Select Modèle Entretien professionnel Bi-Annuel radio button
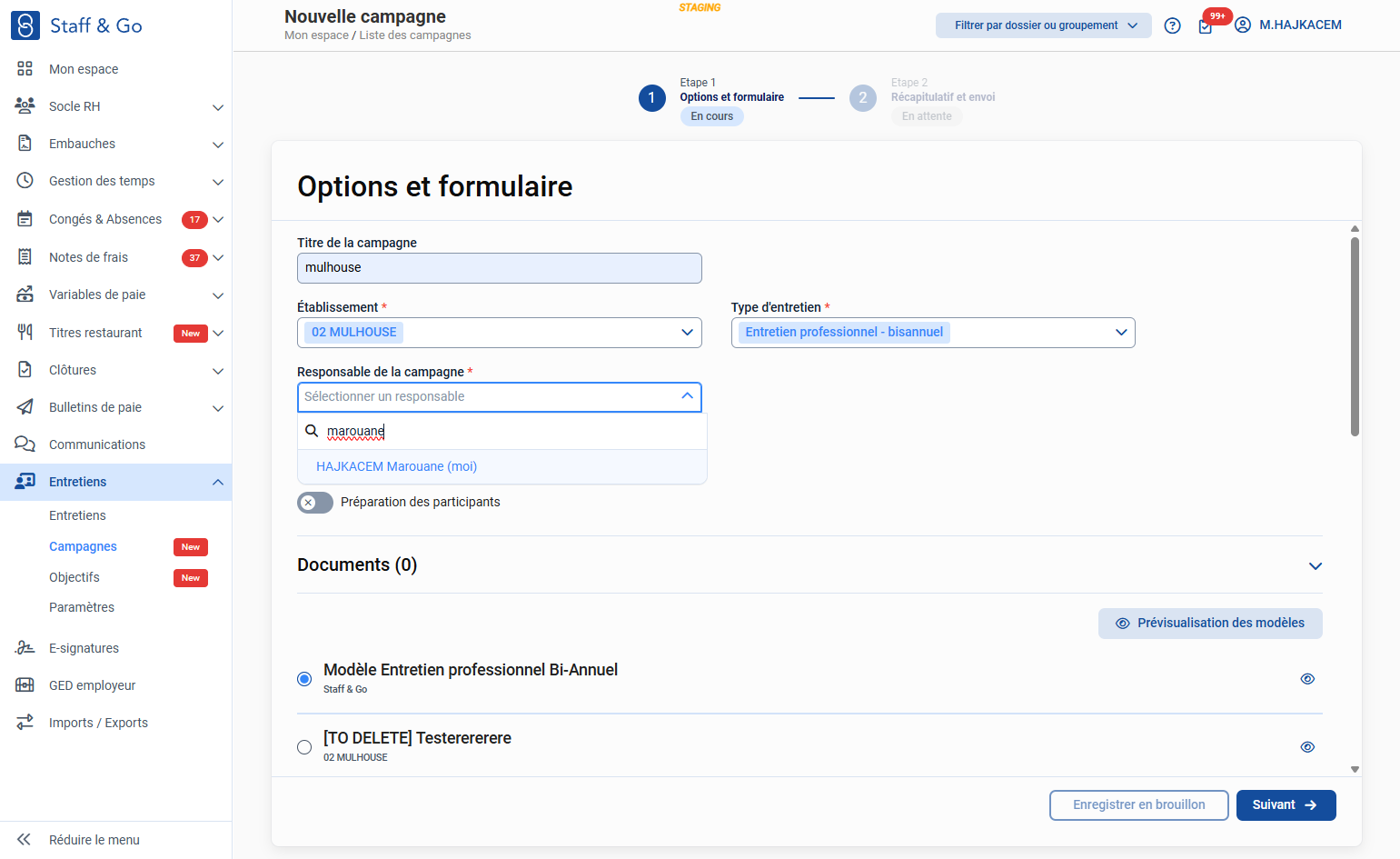1400x859 pixels. click(x=304, y=679)
